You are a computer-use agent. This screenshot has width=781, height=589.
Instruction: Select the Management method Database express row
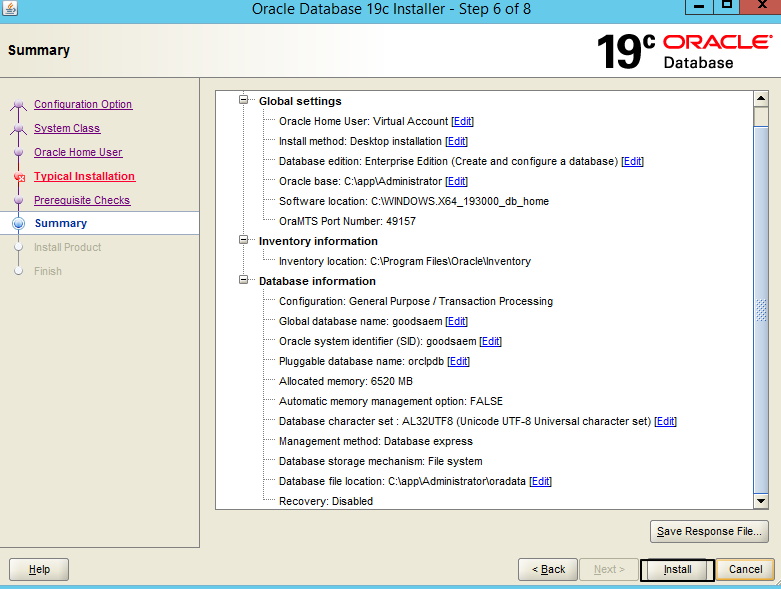(376, 442)
